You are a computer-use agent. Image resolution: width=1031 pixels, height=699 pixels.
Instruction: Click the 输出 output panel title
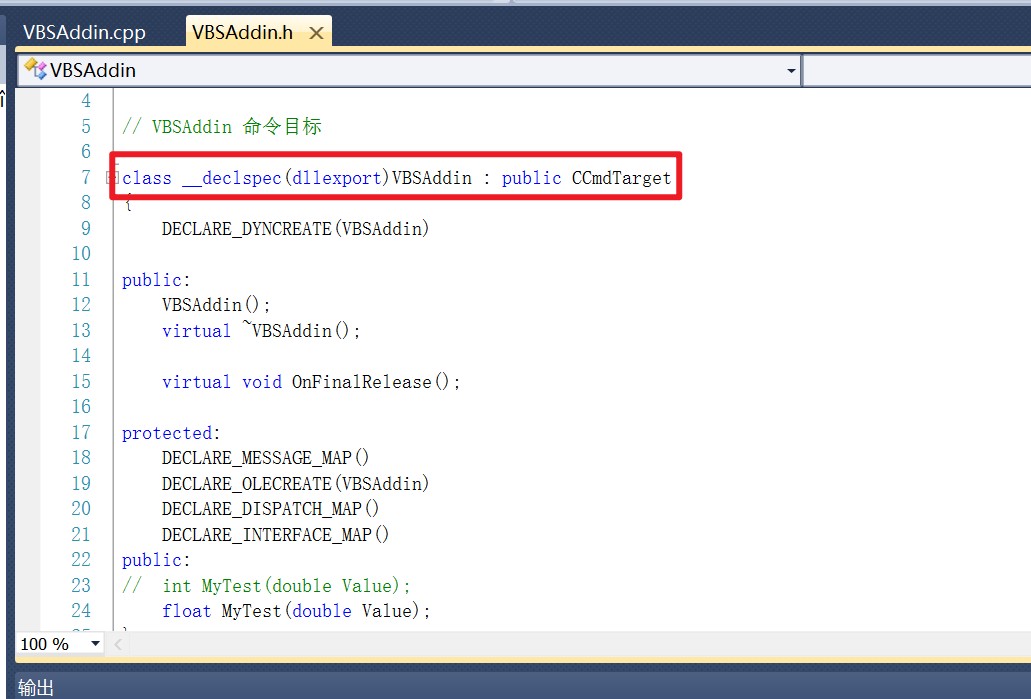(x=36, y=687)
